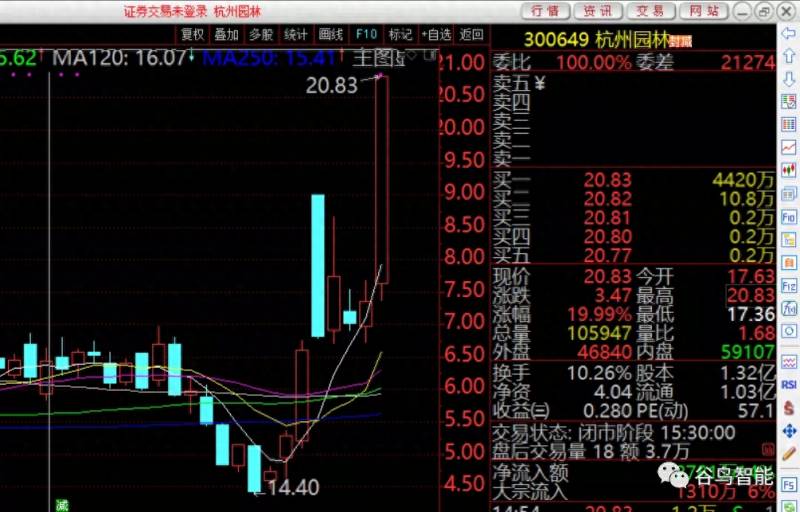Image resolution: width=800 pixels, height=512 pixels.
Task: Click the small red icon right of 盘后交易量 row
Action: pyautogui.click(x=768, y=449)
